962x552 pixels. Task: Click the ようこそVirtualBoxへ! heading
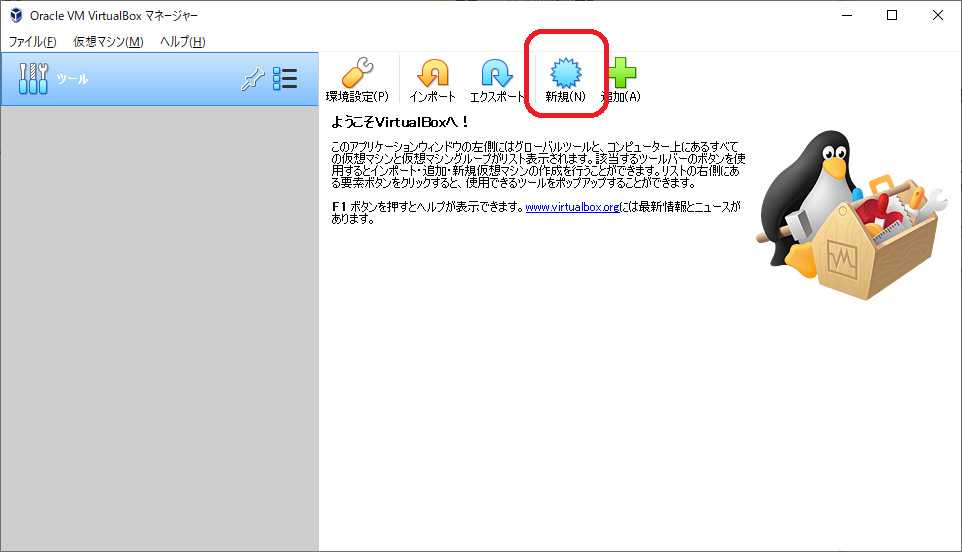coord(399,122)
